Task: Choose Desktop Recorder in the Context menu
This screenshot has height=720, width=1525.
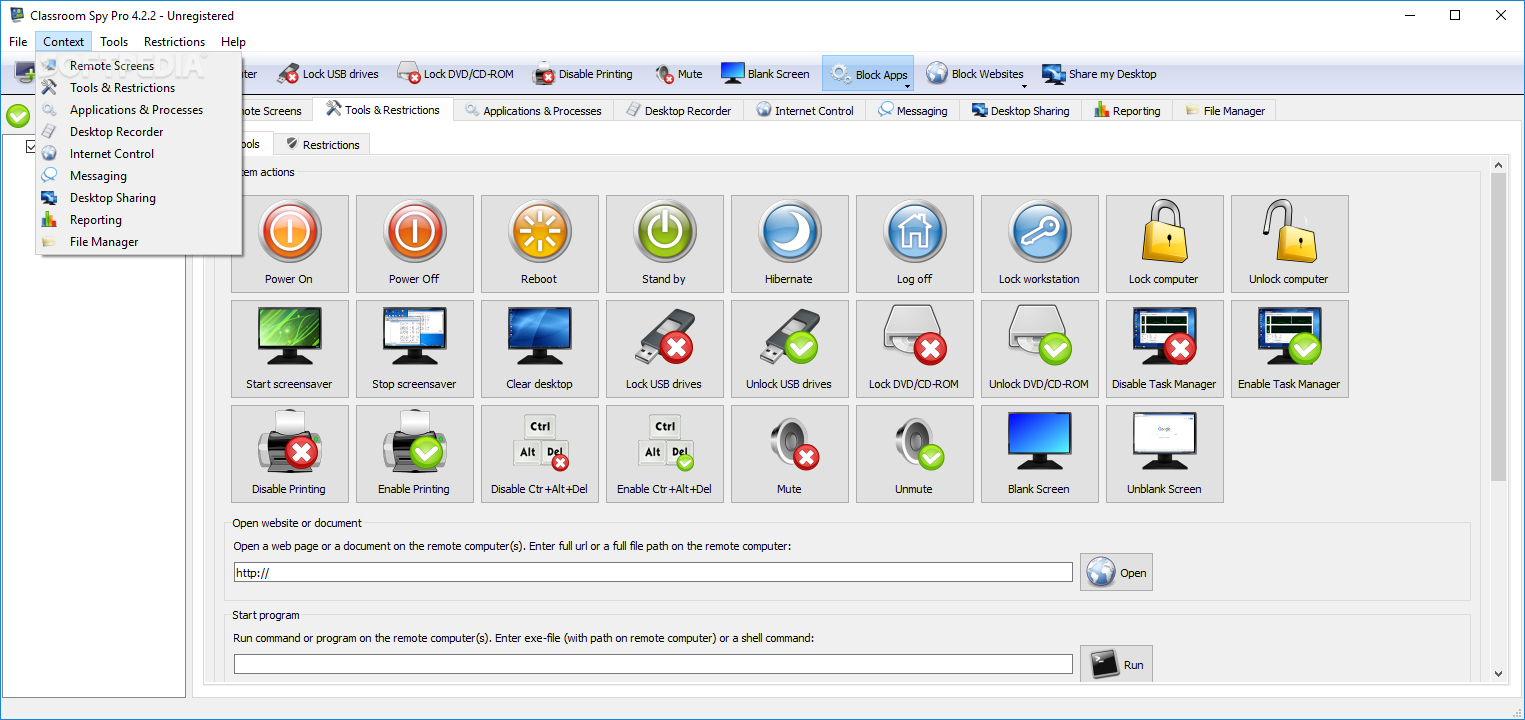Action: pos(139,132)
